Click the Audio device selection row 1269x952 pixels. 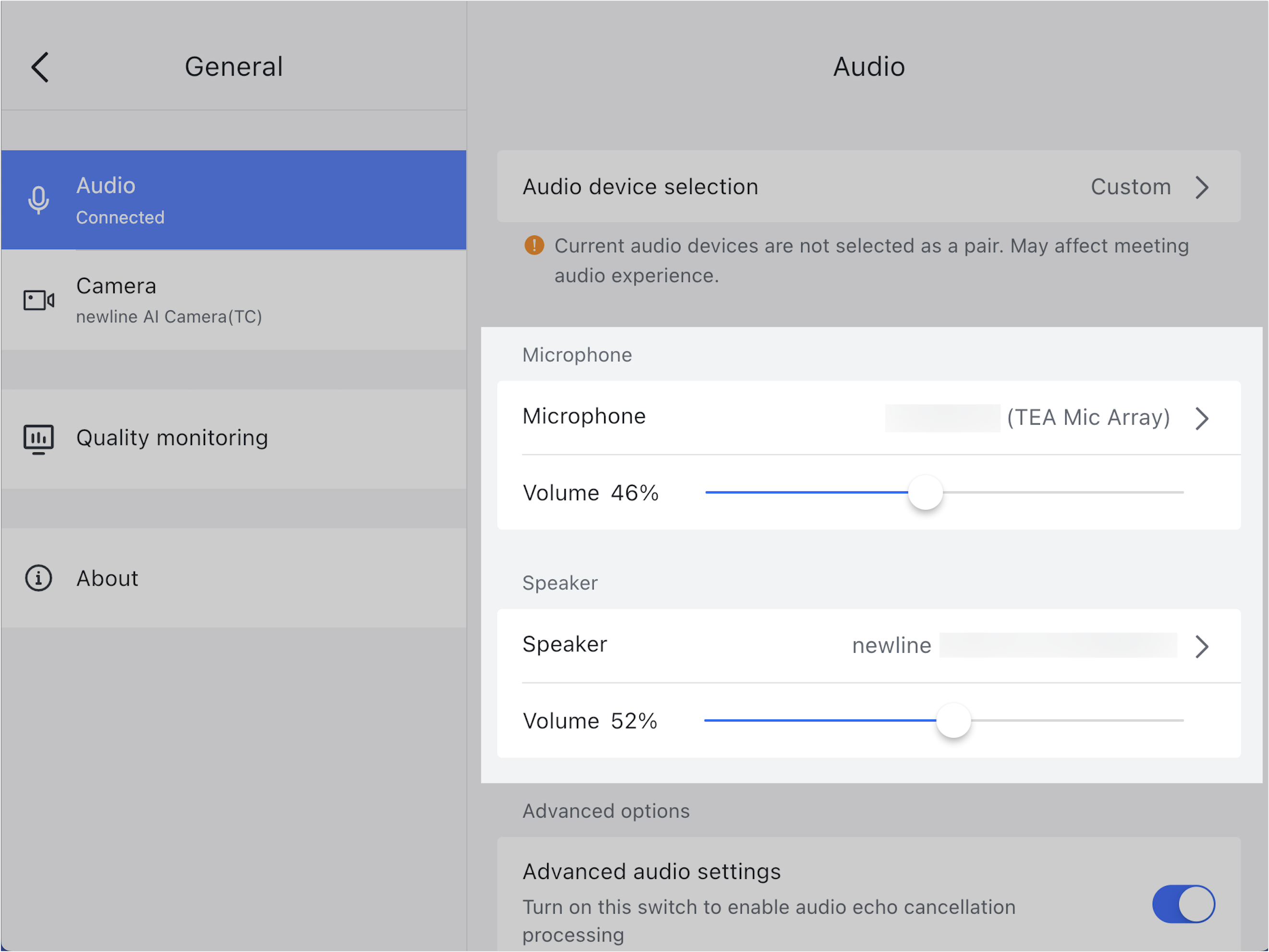(x=868, y=186)
